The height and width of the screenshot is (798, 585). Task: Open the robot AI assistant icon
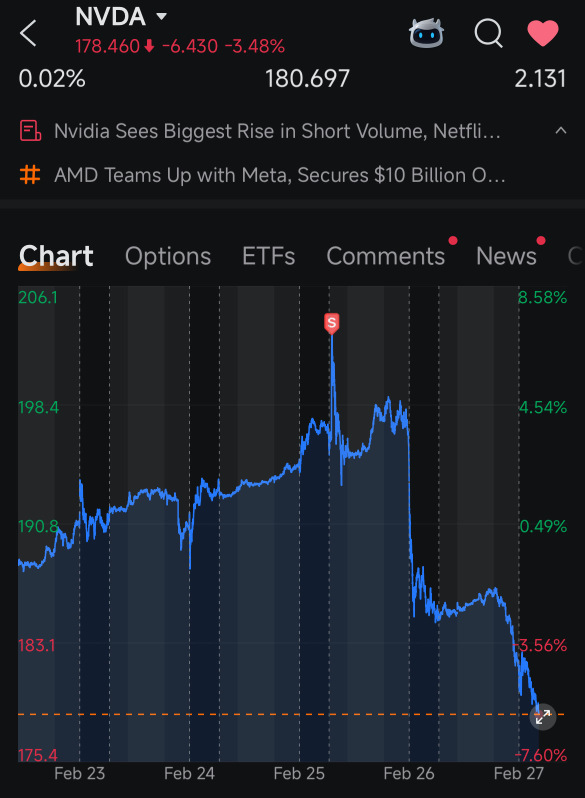click(426, 34)
